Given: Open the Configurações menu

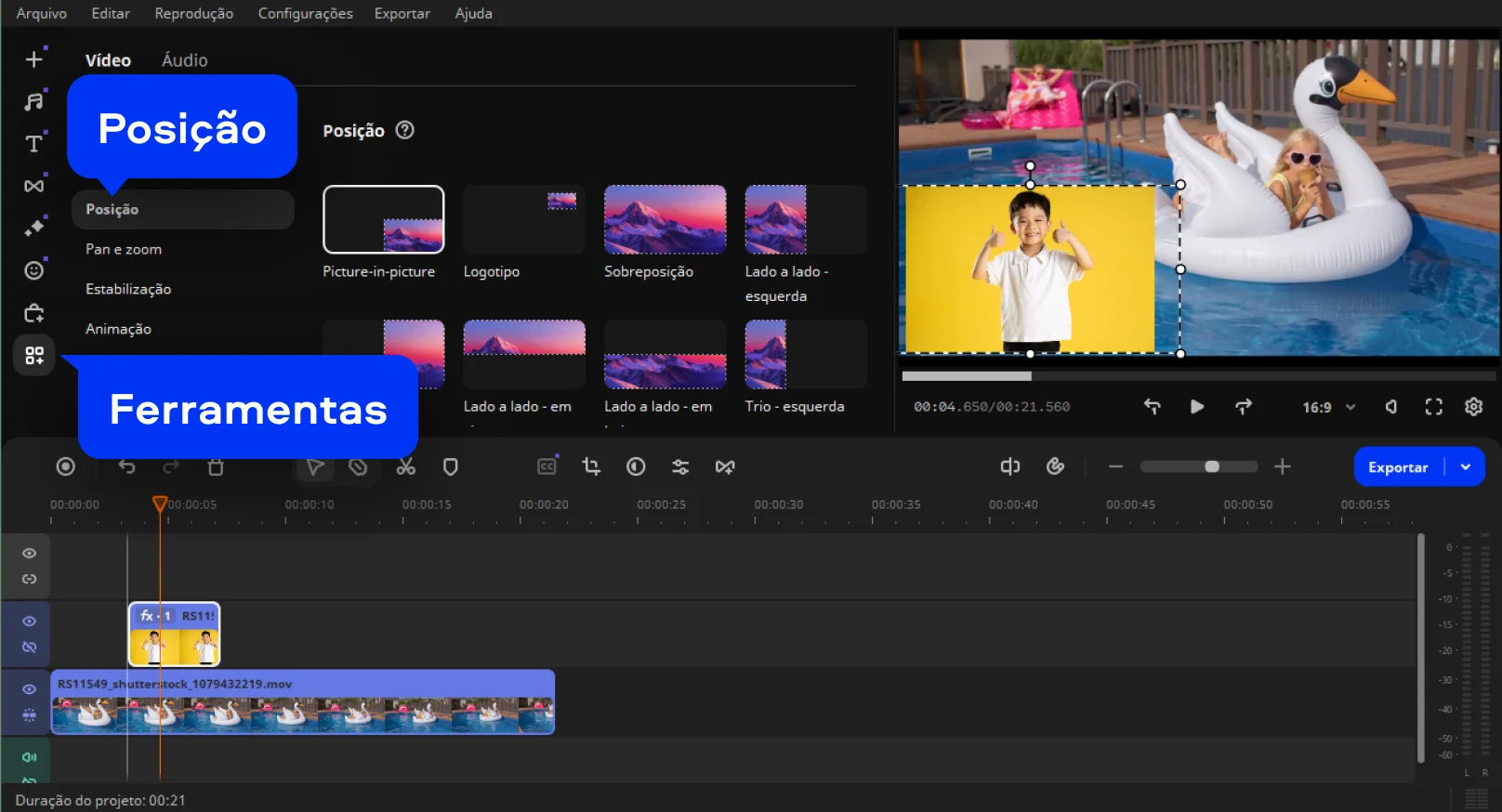Looking at the screenshot, I should [x=305, y=13].
